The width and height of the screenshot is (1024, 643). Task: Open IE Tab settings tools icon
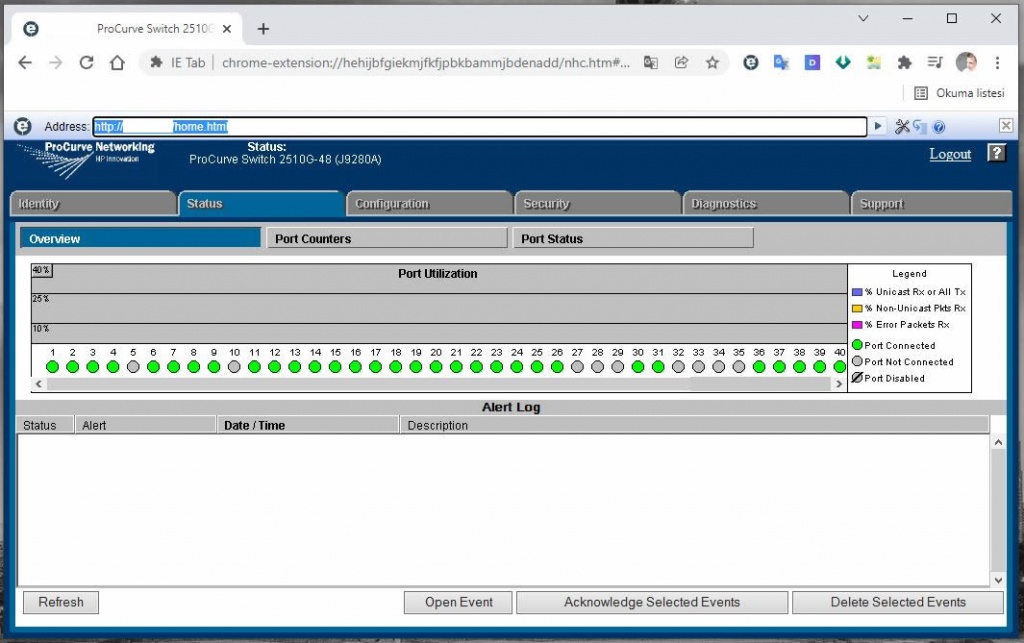[x=903, y=127]
